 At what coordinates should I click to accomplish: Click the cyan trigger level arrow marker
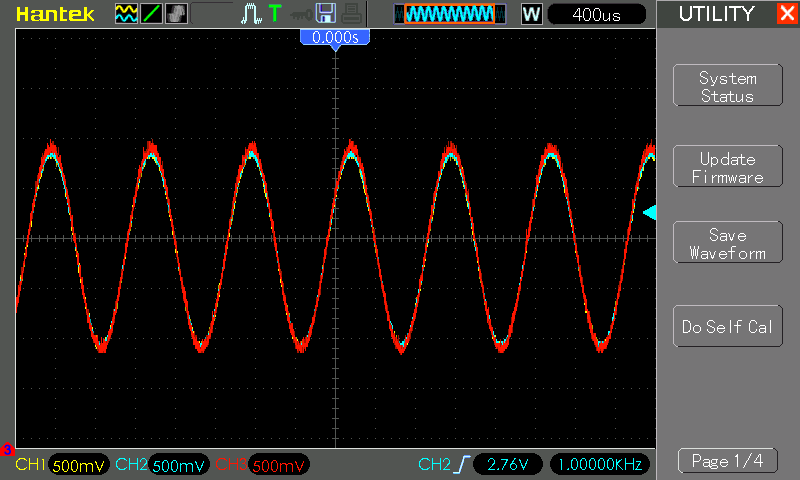[649, 212]
